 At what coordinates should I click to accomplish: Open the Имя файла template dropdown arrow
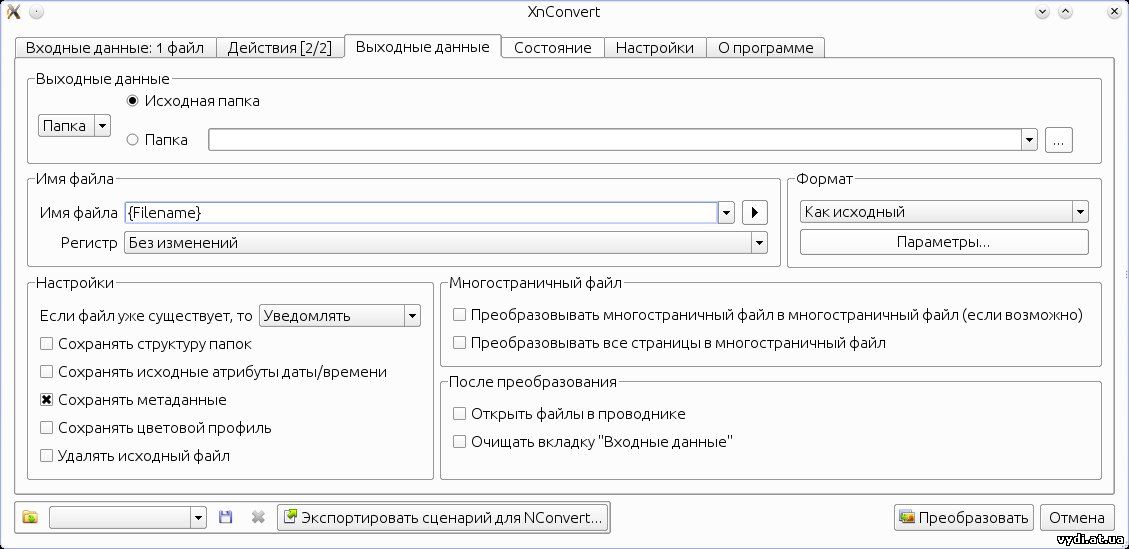(x=726, y=213)
